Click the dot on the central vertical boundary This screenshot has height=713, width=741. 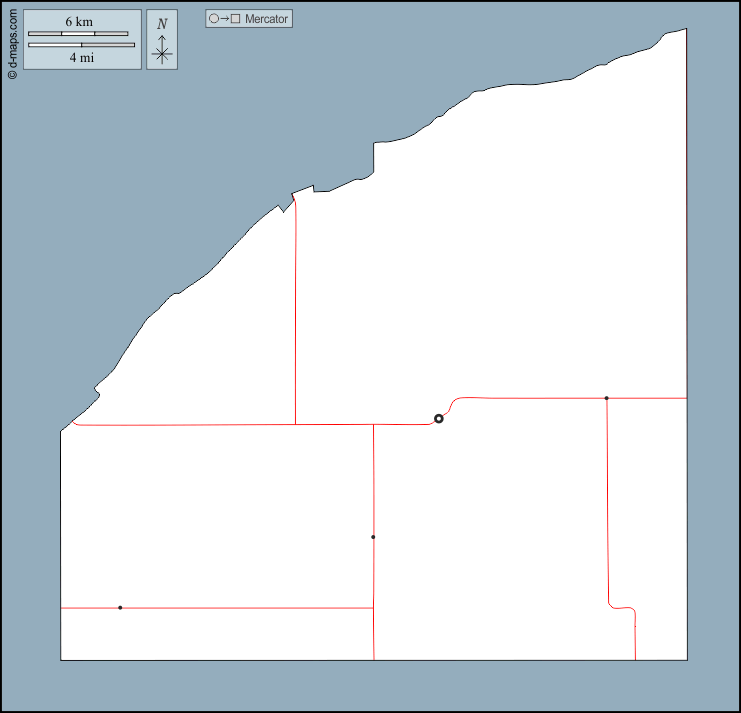(x=373, y=537)
